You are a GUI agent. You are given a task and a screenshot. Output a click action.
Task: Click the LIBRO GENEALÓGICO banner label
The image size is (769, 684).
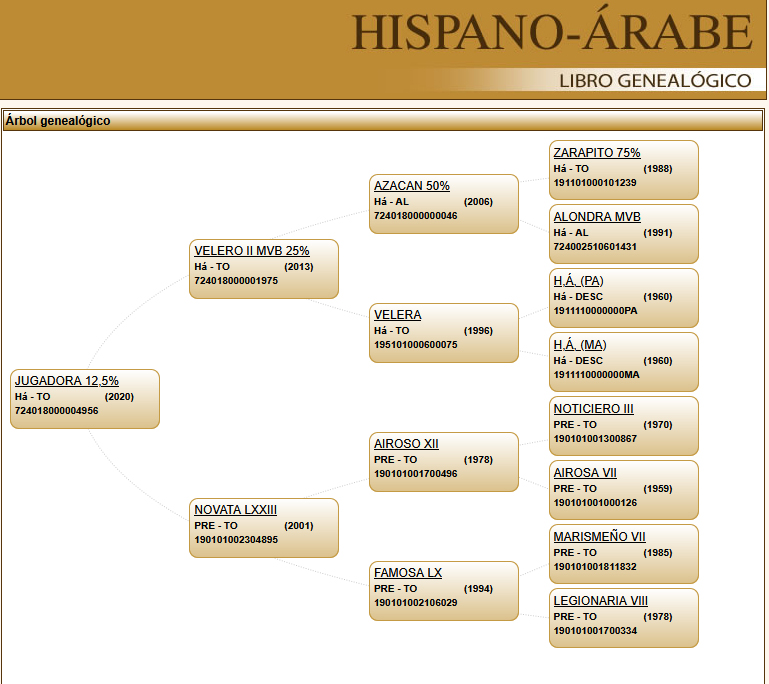click(x=654, y=80)
